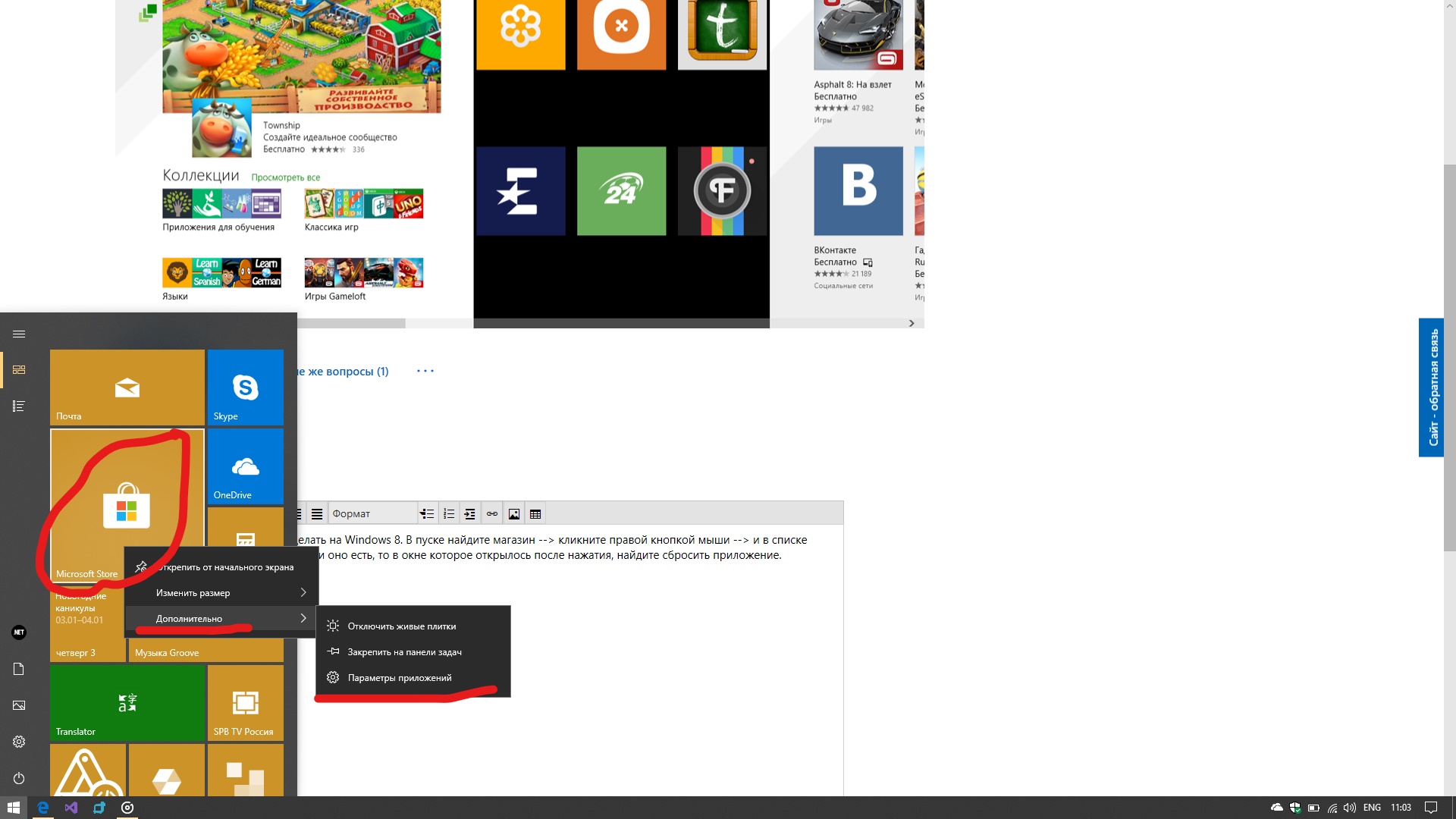The height and width of the screenshot is (819, 1456).
Task: Open the calendar tile showing четверг 3
Action: [x=87, y=623]
